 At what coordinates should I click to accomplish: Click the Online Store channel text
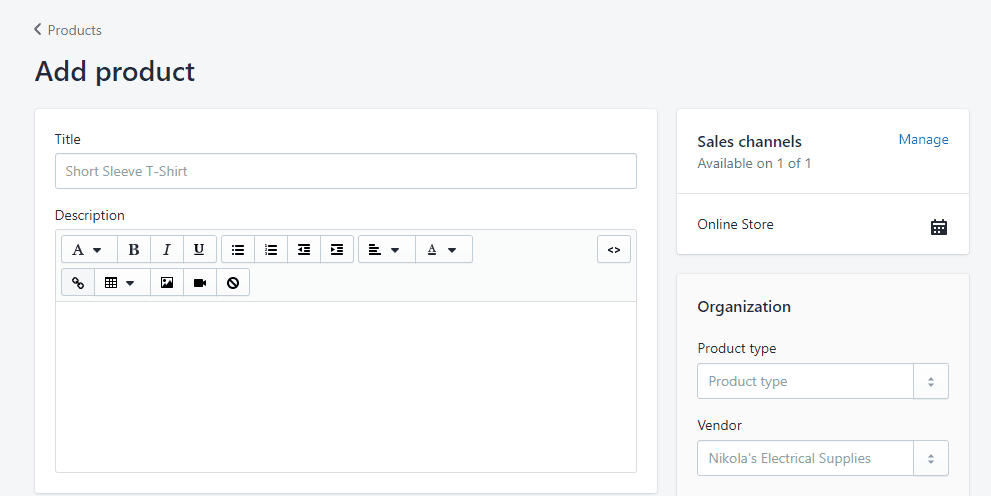click(735, 224)
